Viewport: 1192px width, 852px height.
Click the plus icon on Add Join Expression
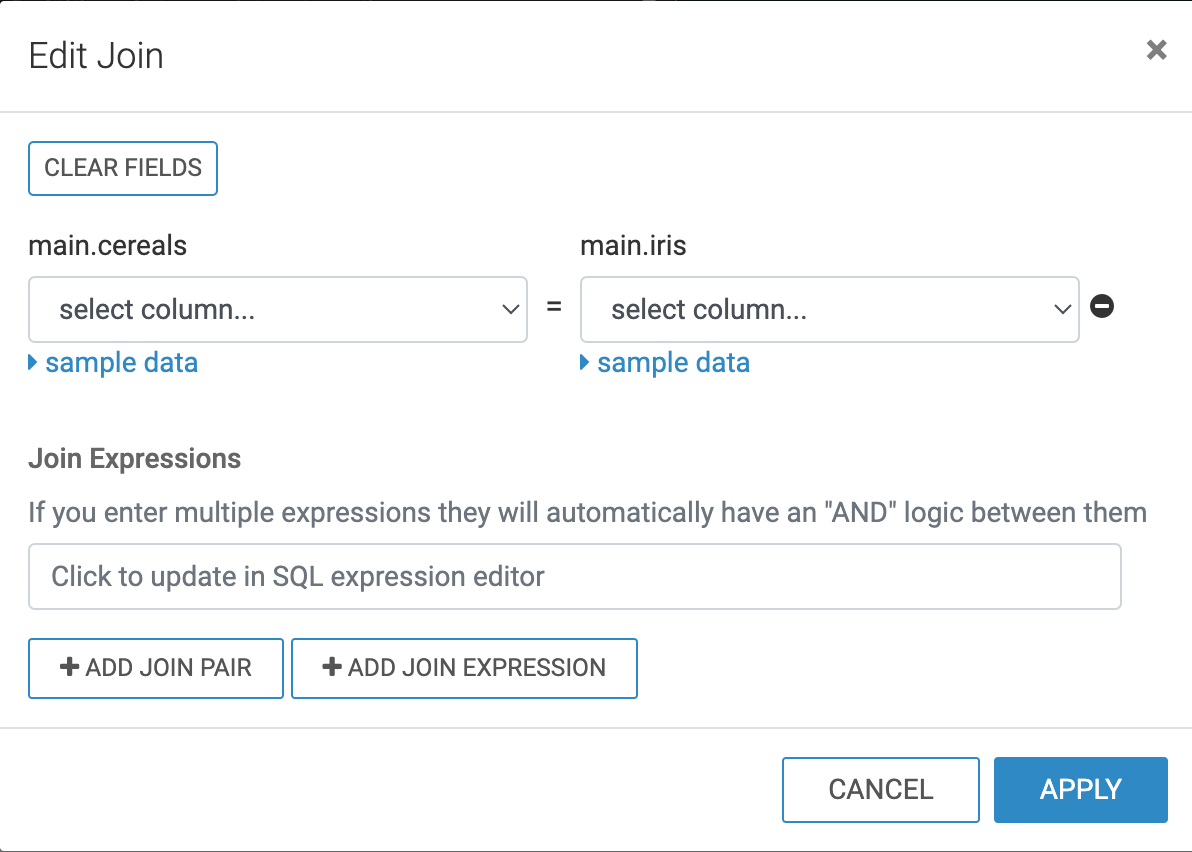click(x=332, y=667)
